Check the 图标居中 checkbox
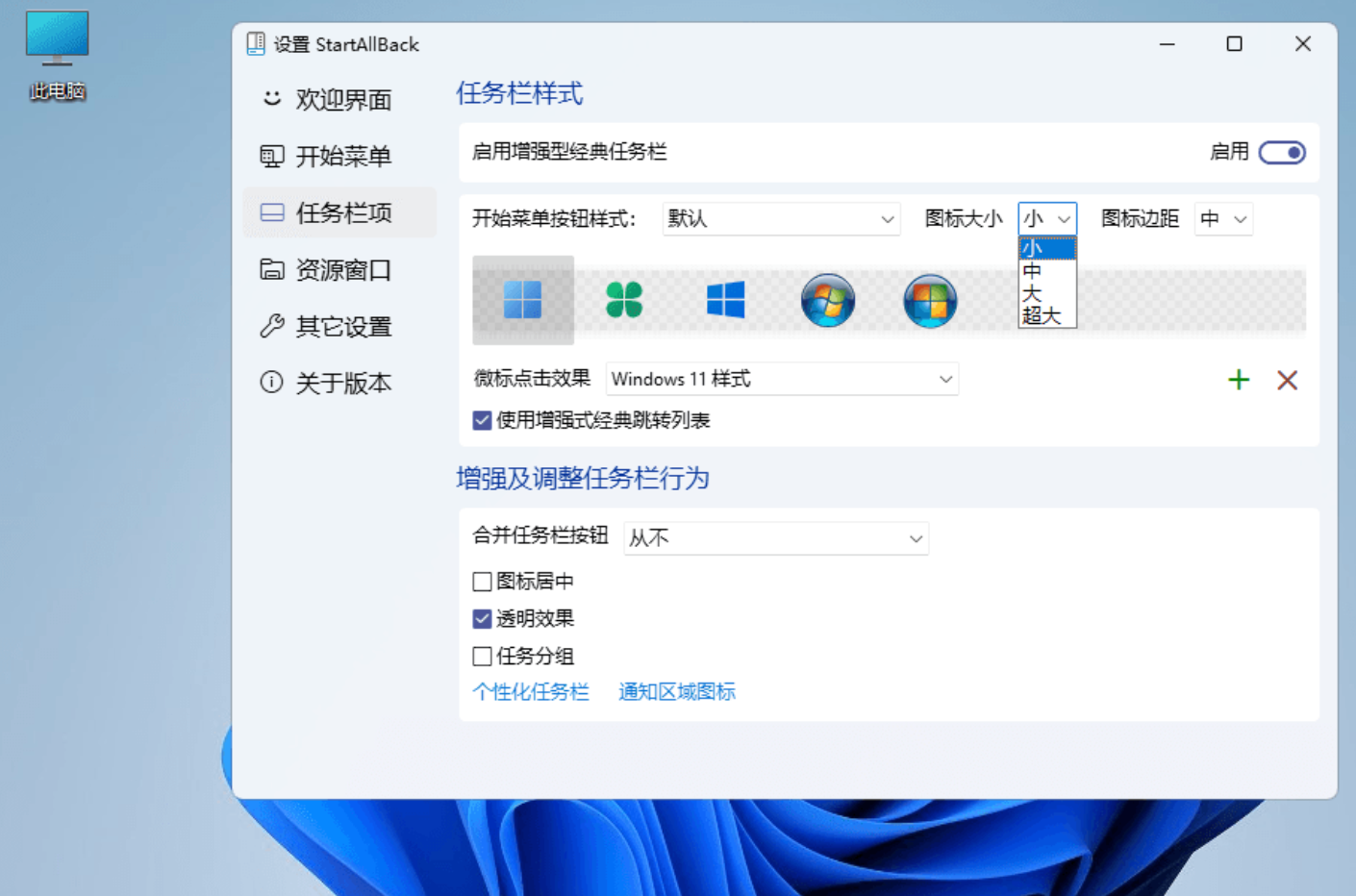Screen dimensions: 1356x896 click(x=483, y=582)
